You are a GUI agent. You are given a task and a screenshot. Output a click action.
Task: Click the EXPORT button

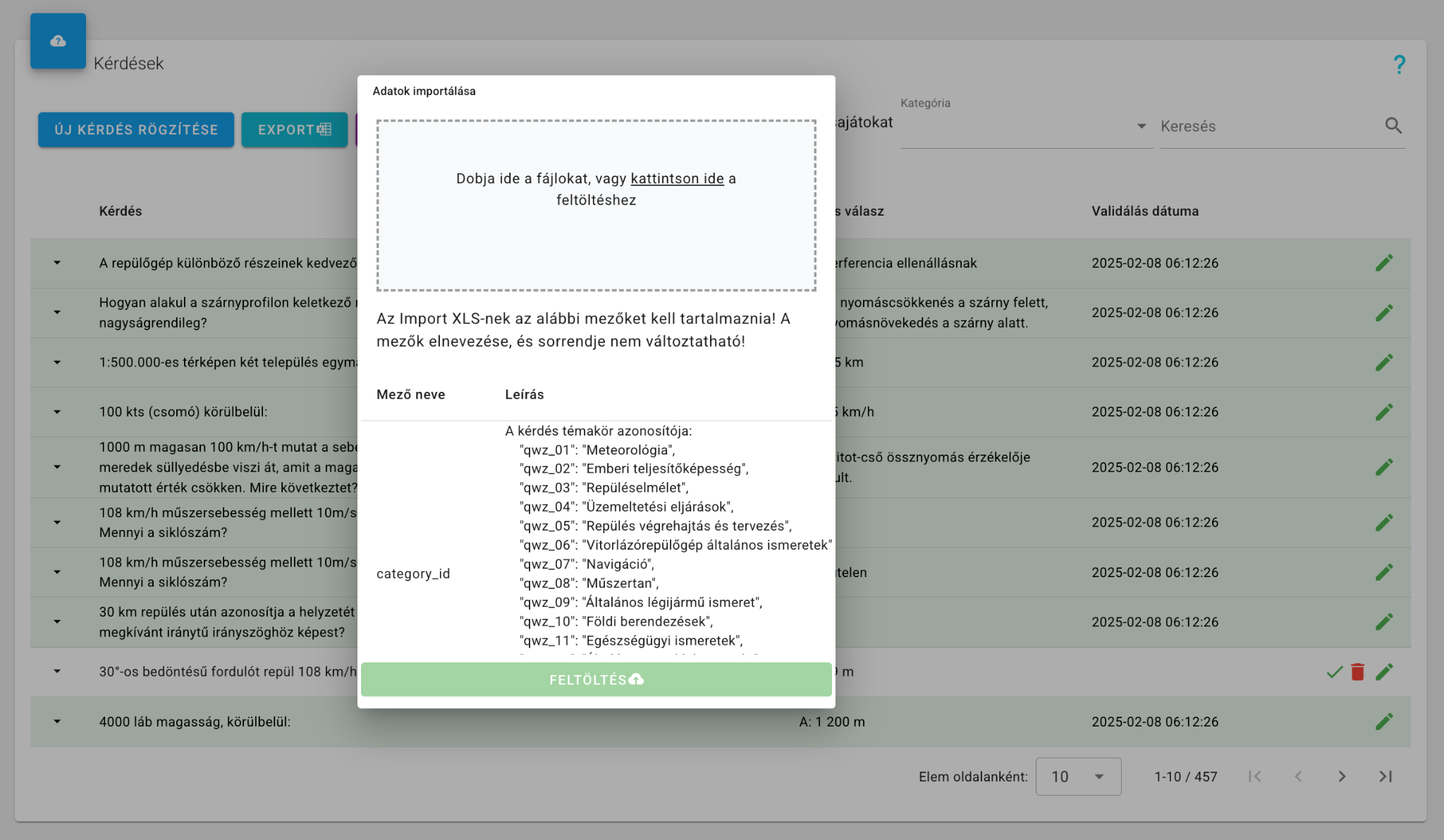point(294,130)
